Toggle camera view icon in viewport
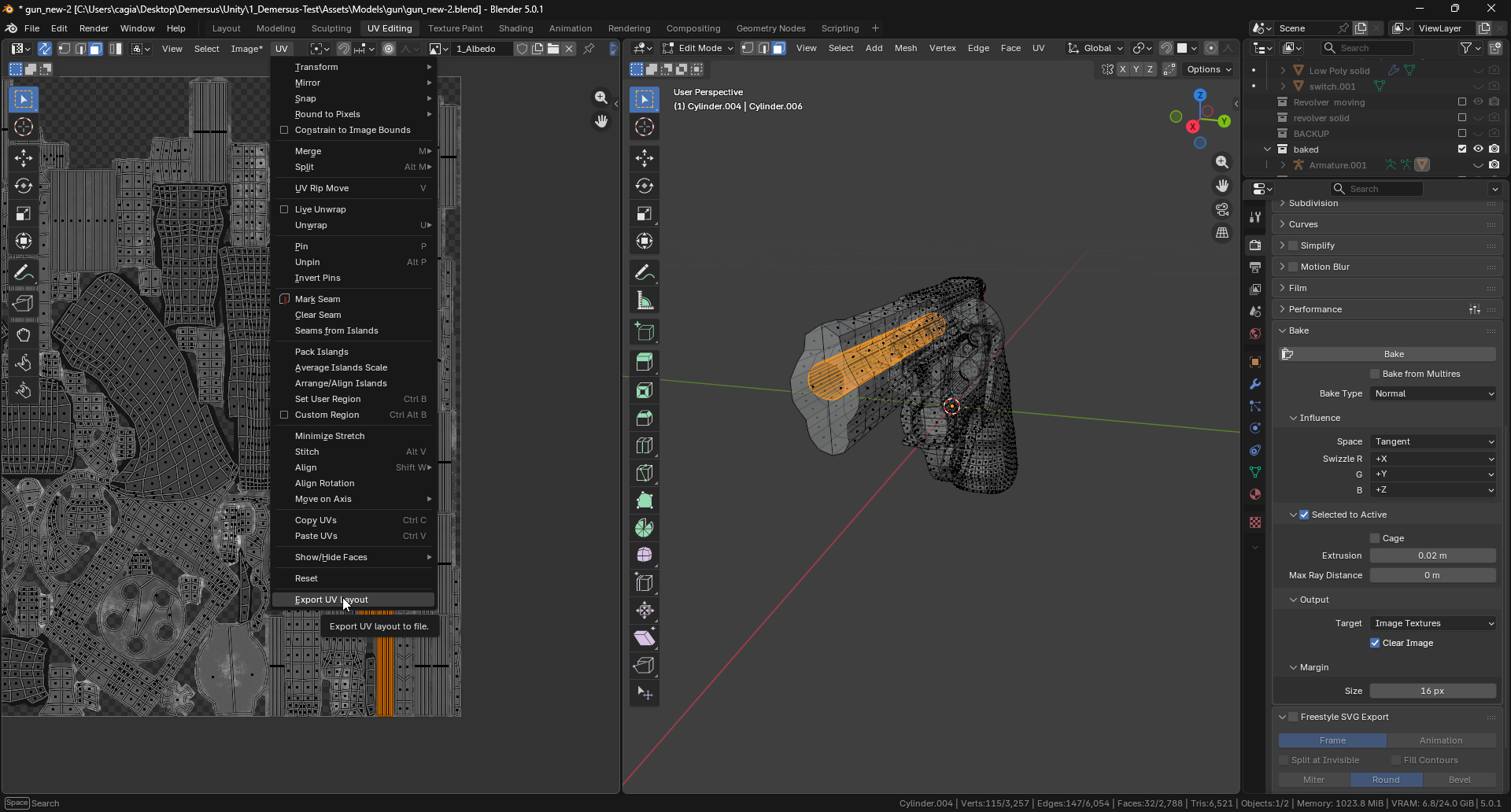1511x812 pixels. click(x=1222, y=209)
